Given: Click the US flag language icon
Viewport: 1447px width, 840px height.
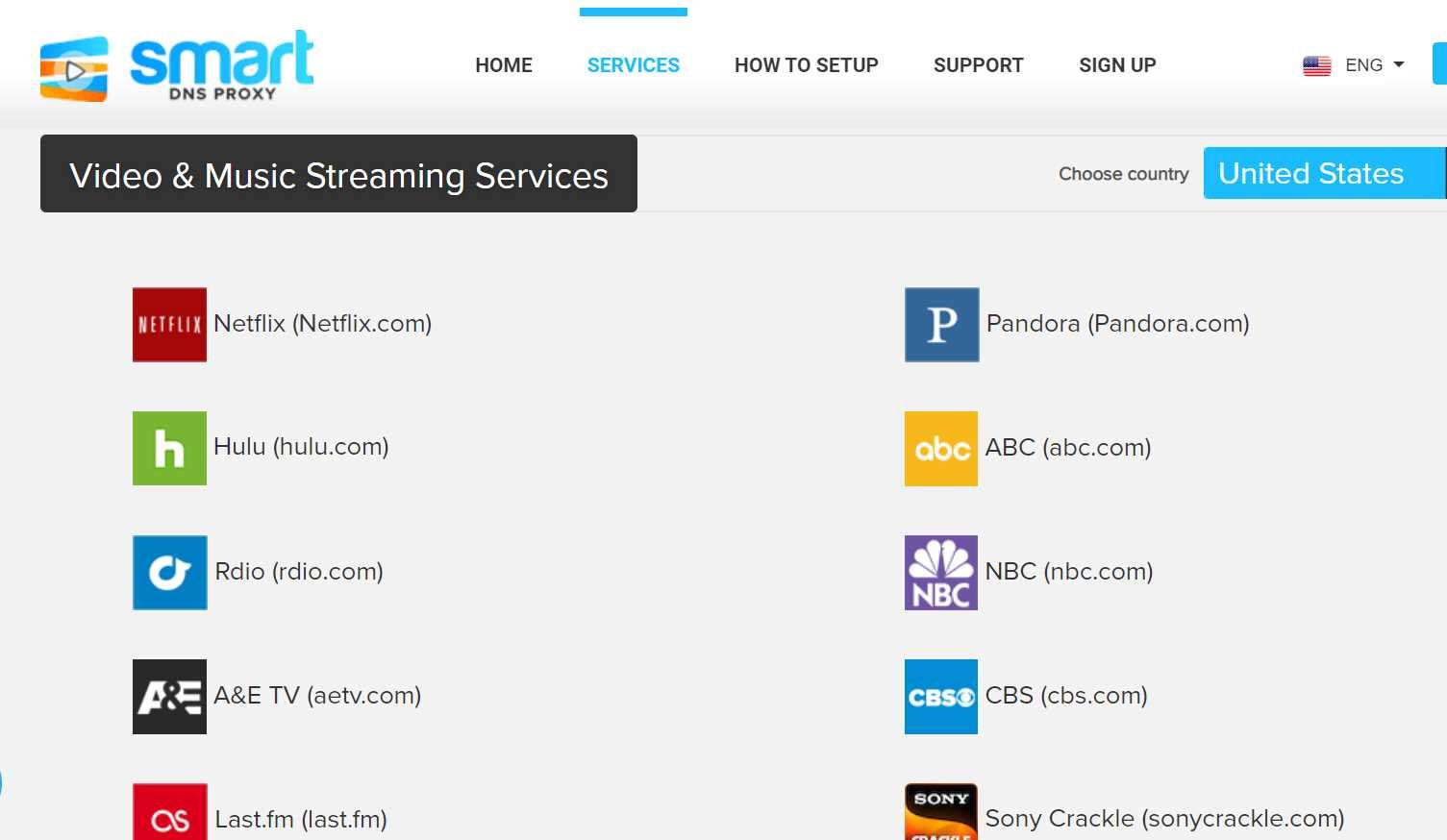Looking at the screenshot, I should click(x=1317, y=65).
